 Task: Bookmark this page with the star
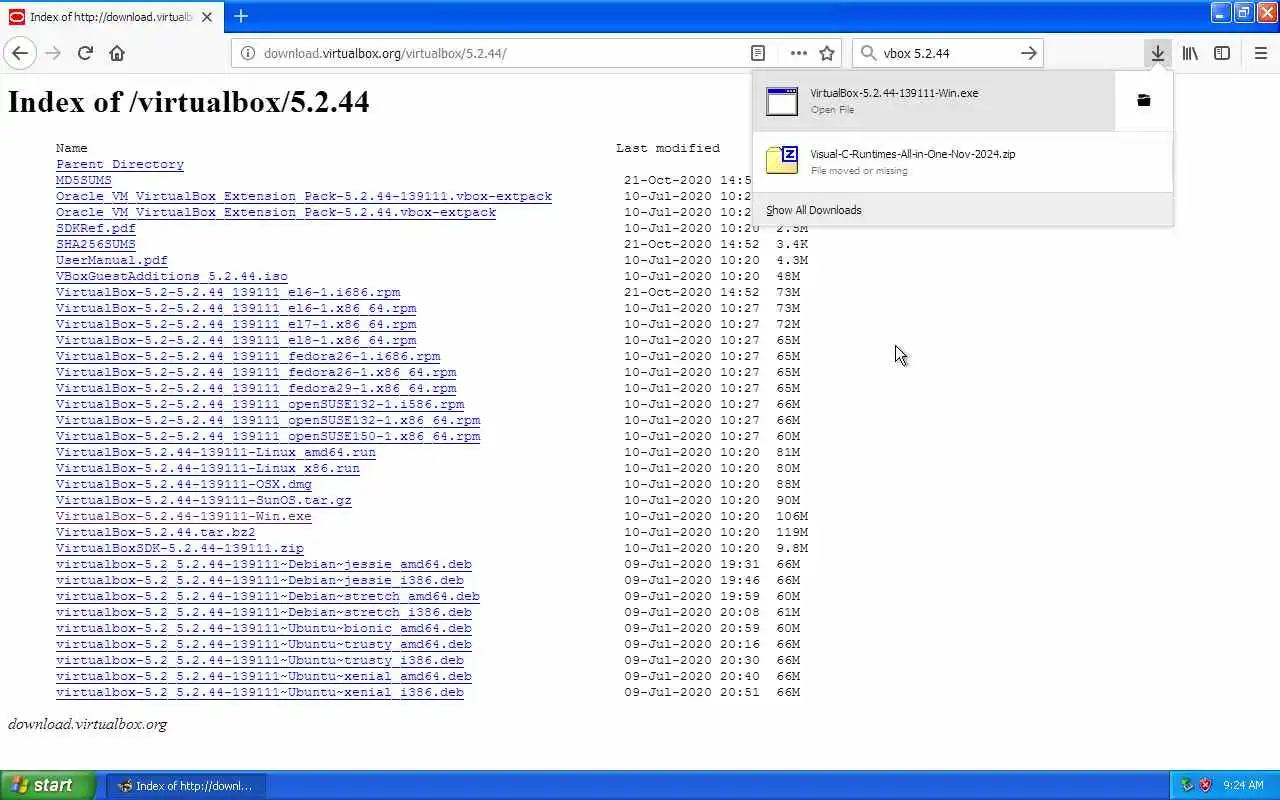click(x=827, y=53)
